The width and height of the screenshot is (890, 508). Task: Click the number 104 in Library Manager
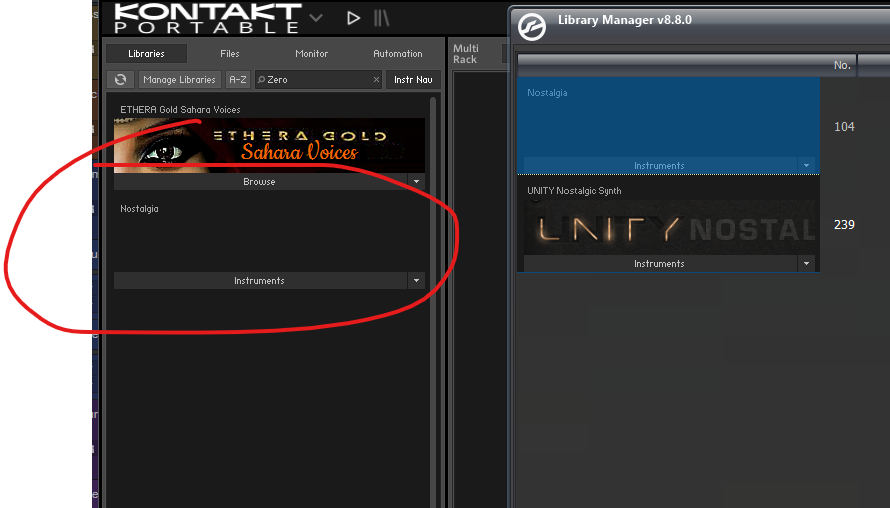pyautogui.click(x=844, y=127)
